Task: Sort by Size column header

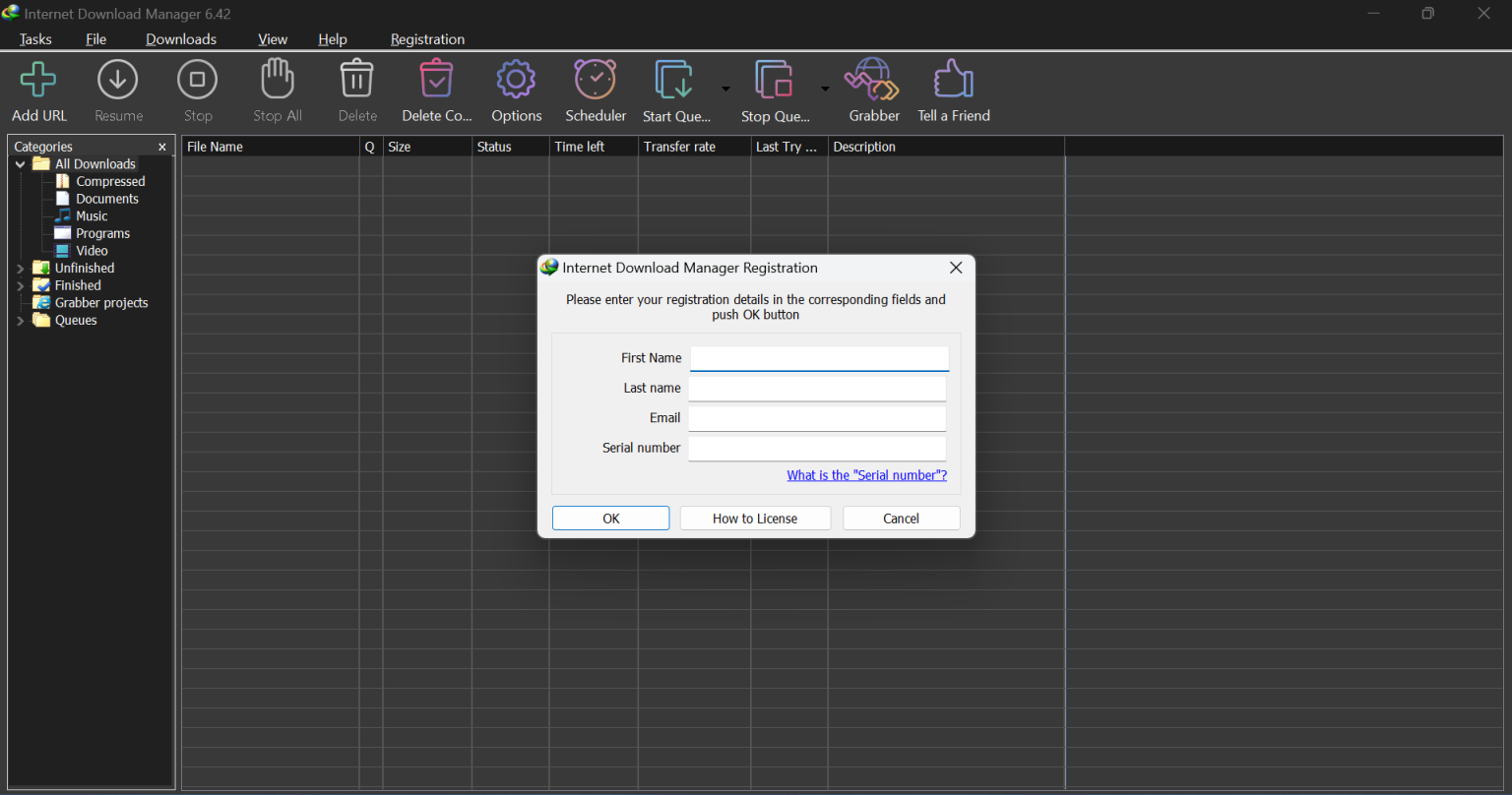Action: (x=427, y=147)
